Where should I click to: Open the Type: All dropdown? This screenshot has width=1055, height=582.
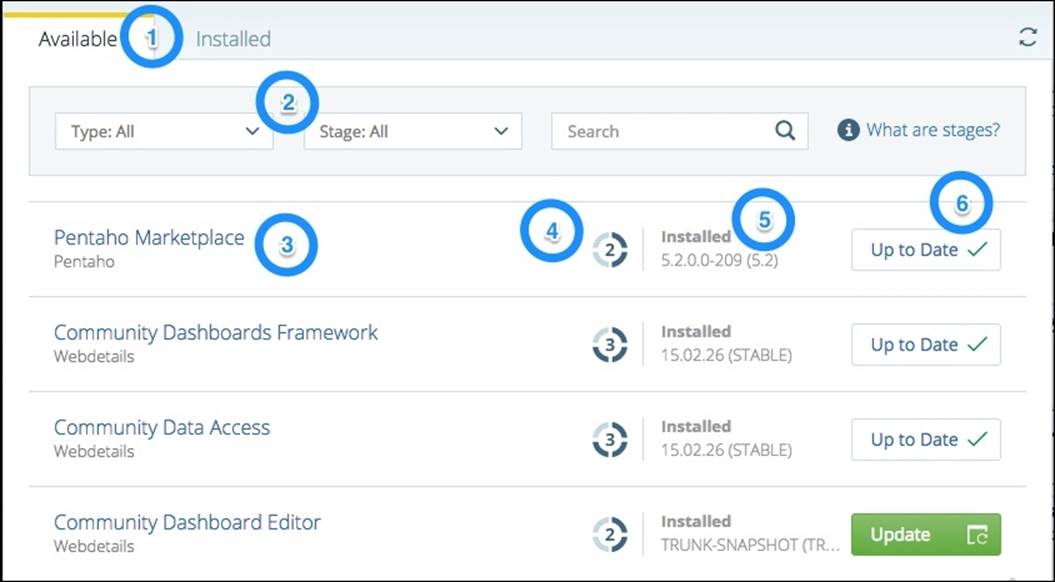[162, 130]
